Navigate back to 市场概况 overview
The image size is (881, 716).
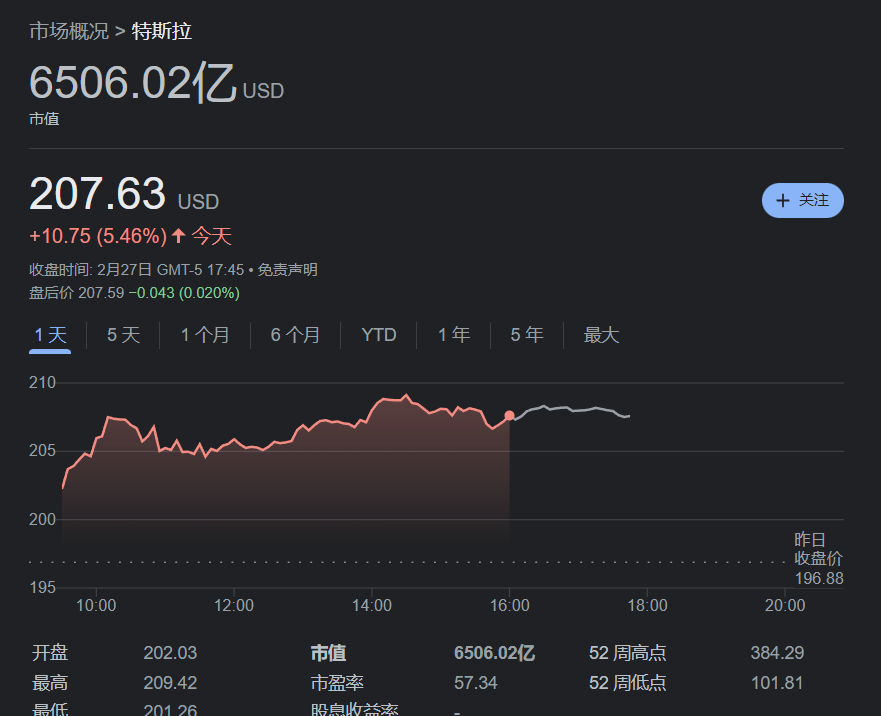pyautogui.click(x=69, y=31)
